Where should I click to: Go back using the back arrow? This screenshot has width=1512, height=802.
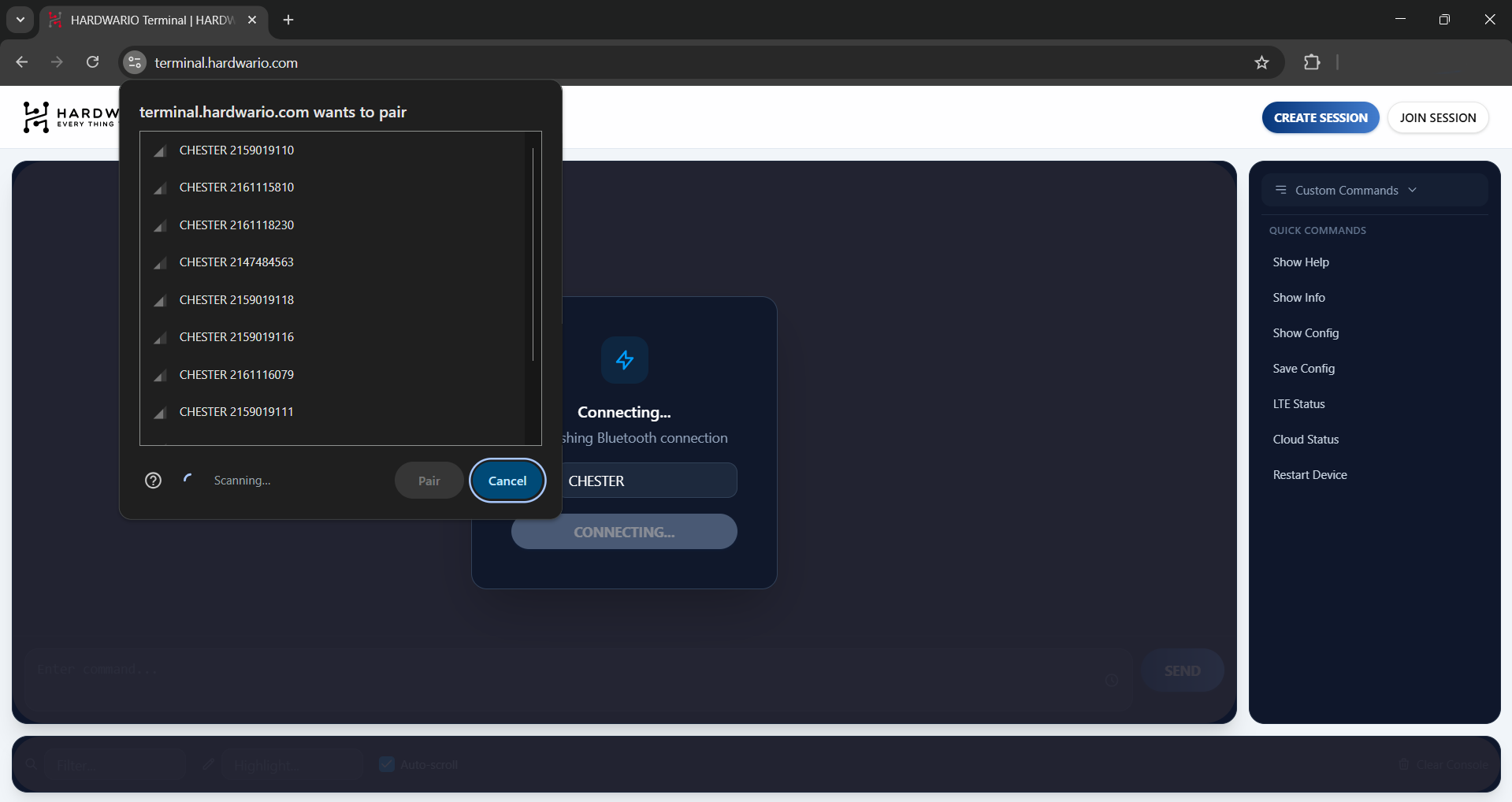pyautogui.click(x=22, y=62)
